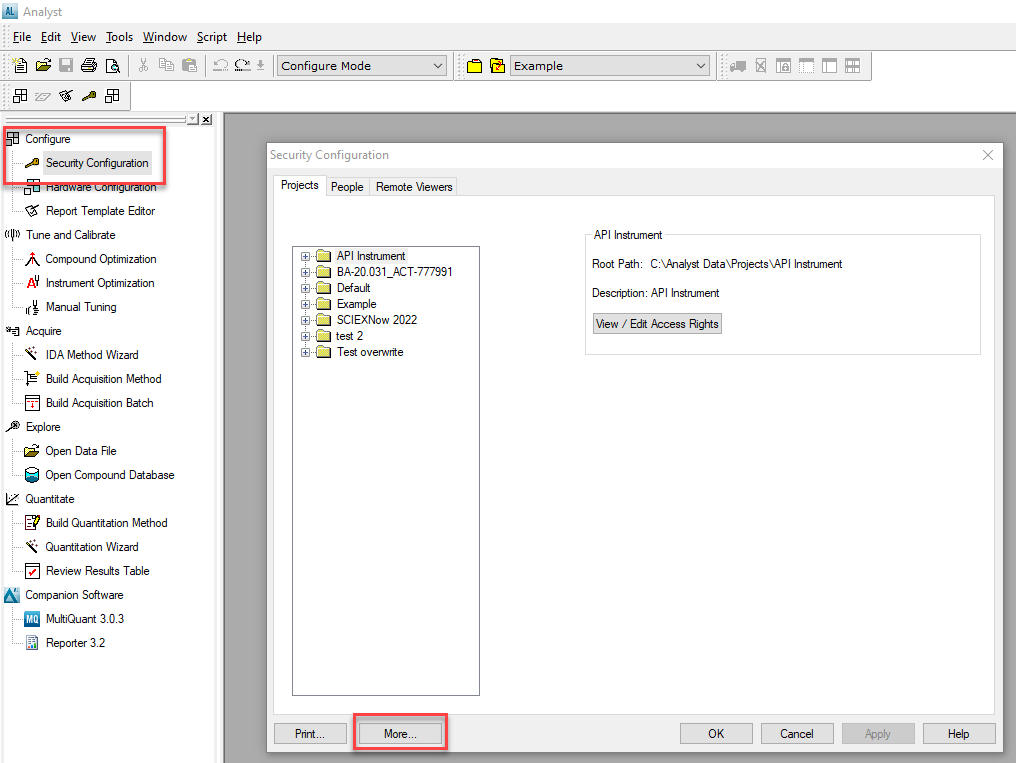This screenshot has width=1016, height=763.
Task: Expand the API Instrument project folder
Action: 305,256
